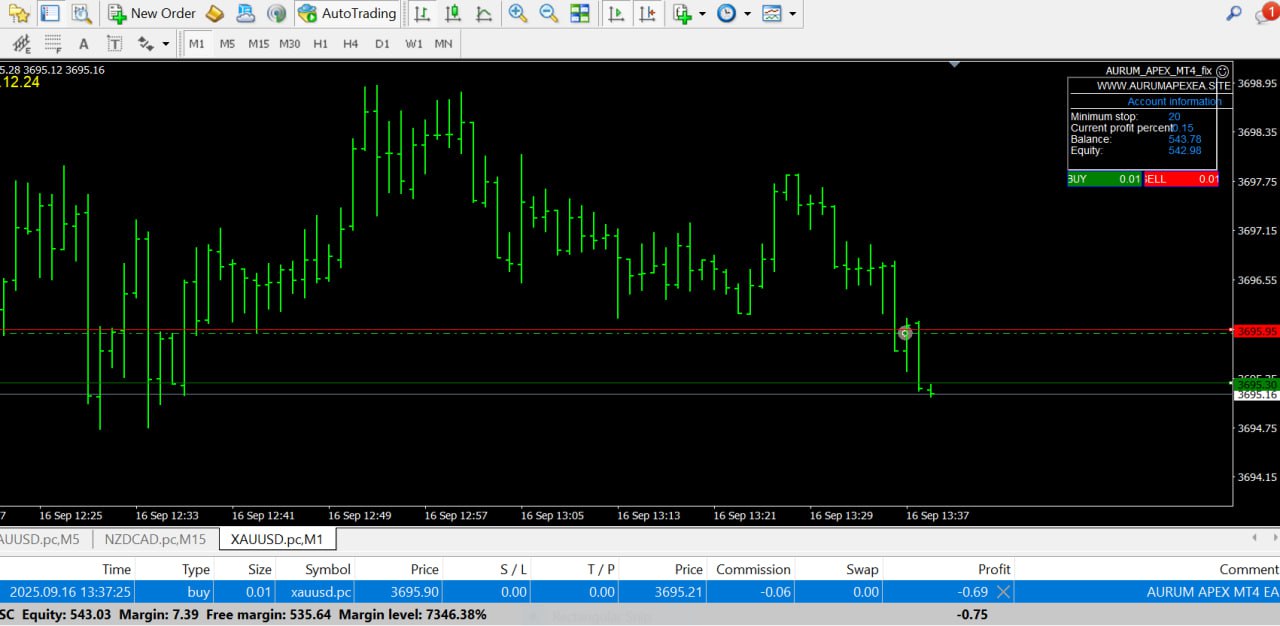Image resolution: width=1280 pixels, height=626 pixels.
Task: Switch to the NZDCAD.pc,M15 chart tab
Action: pyautogui.click(x=155, y=540)
